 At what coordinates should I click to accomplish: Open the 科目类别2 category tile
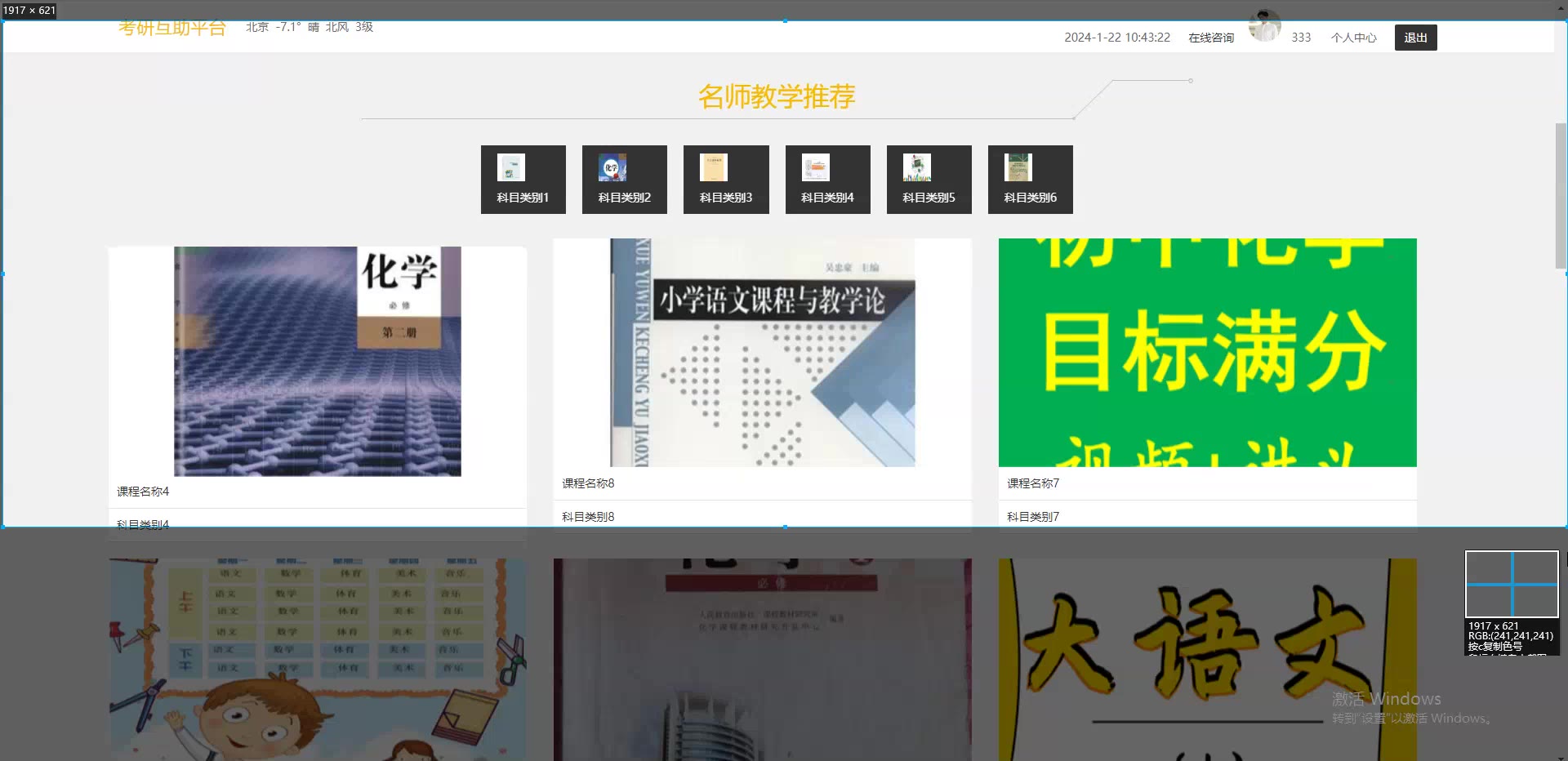625,180
